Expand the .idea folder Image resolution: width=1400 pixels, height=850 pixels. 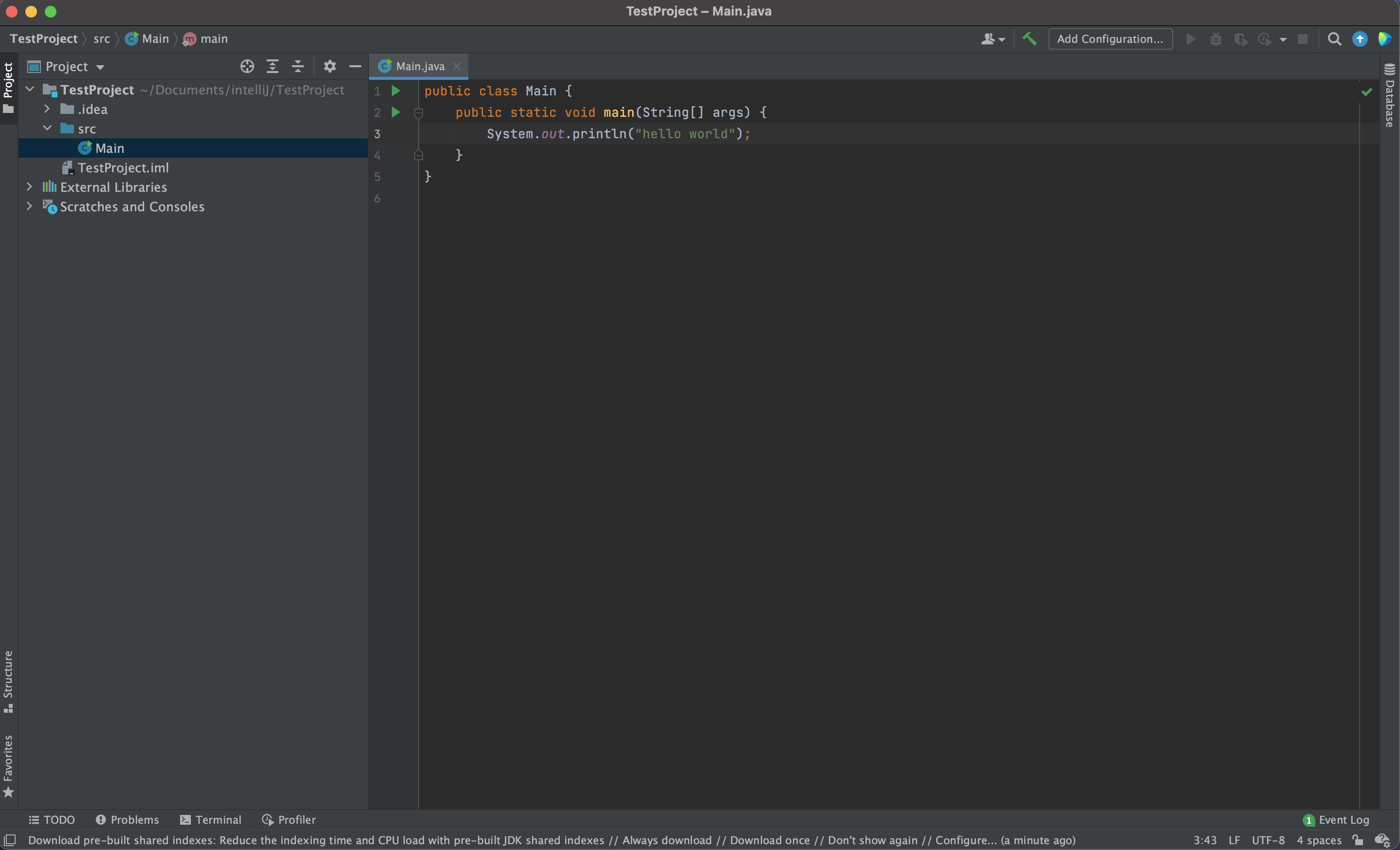[x=47, y=109]
